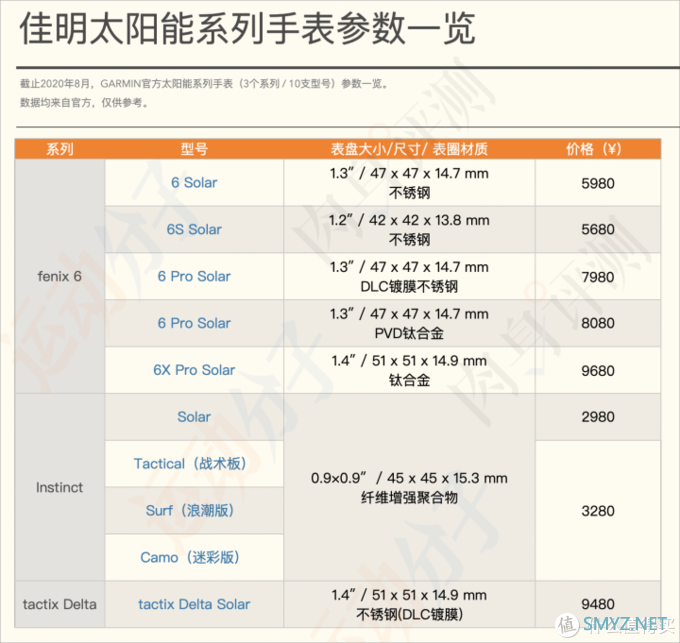Click the title 佳明太阳能系列手表参数一览
The image size is (680, 643).
click(248, 29)
